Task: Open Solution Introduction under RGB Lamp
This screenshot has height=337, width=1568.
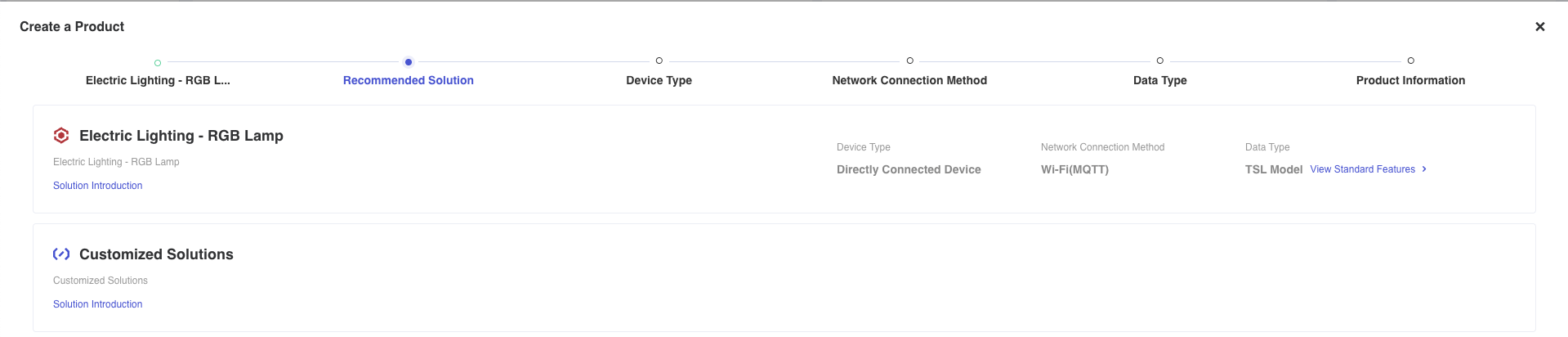Action: coord(98,186)
